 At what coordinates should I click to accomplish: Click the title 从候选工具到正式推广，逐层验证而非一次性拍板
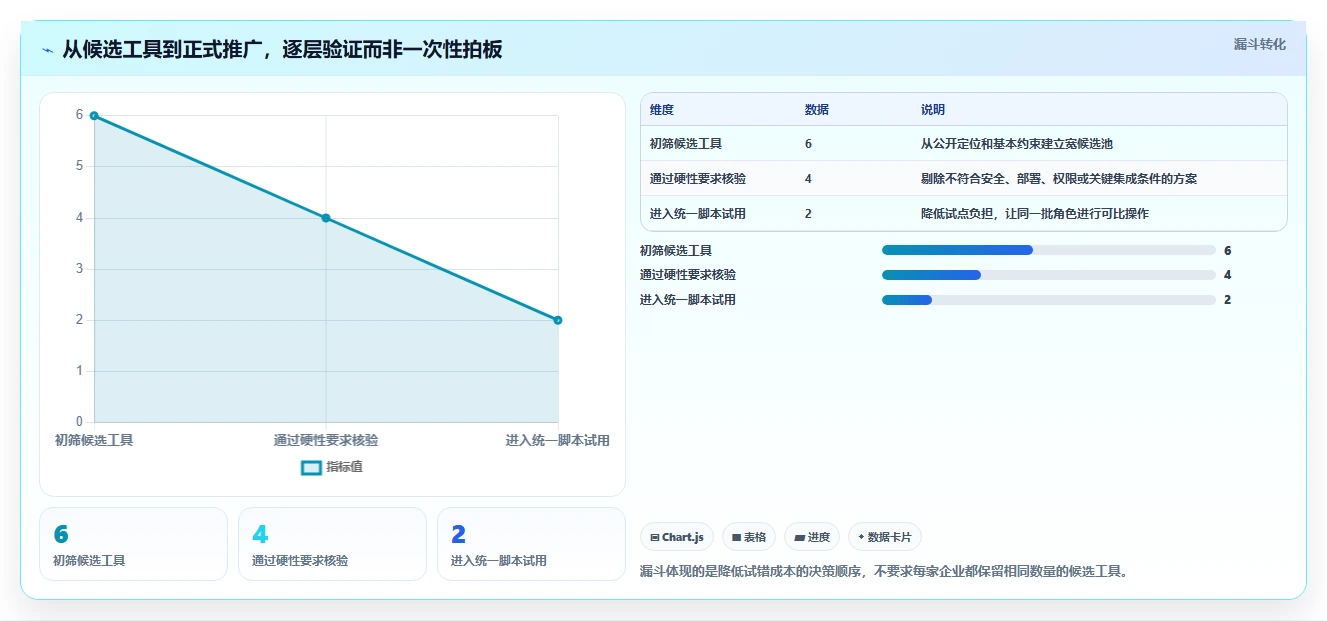282,50
